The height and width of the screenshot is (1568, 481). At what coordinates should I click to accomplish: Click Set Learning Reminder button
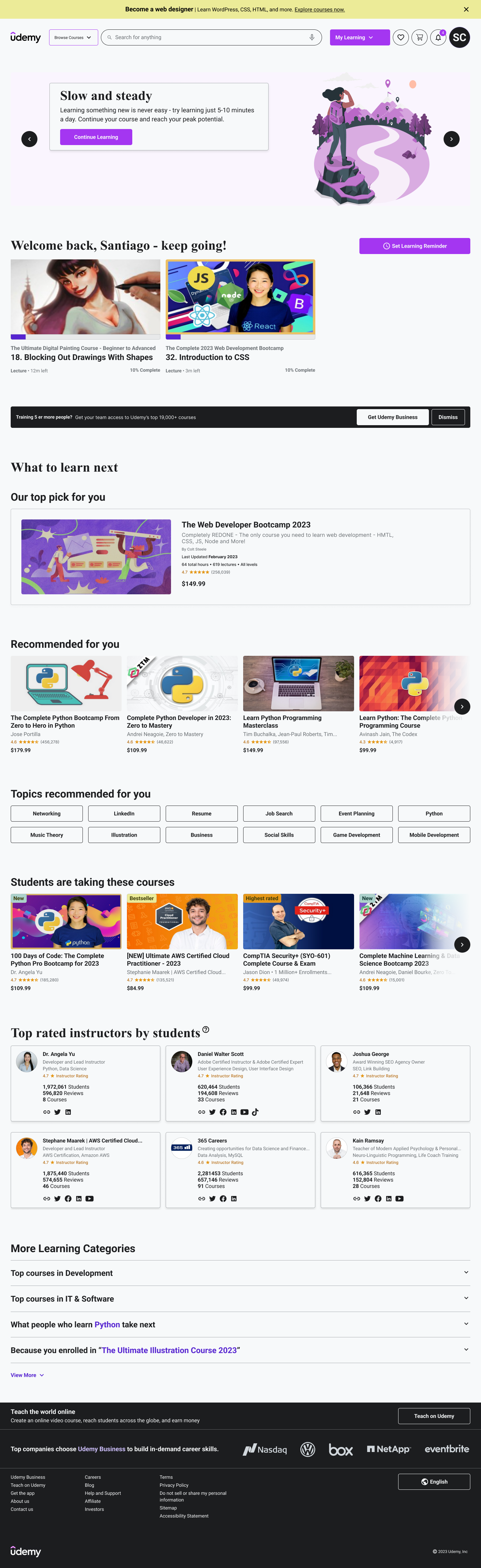415,246
